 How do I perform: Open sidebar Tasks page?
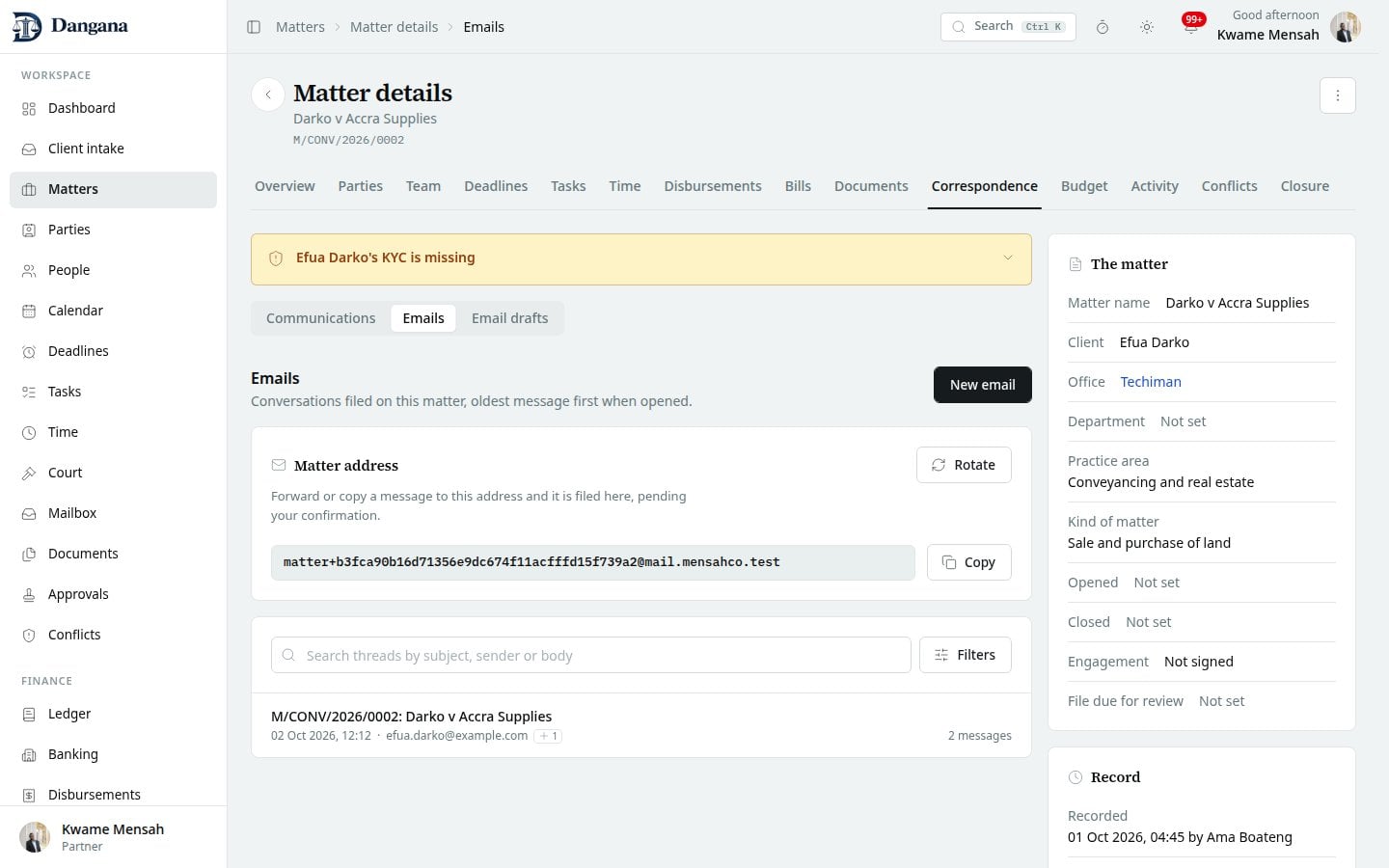pyautogui.click(x=113, y=392)
